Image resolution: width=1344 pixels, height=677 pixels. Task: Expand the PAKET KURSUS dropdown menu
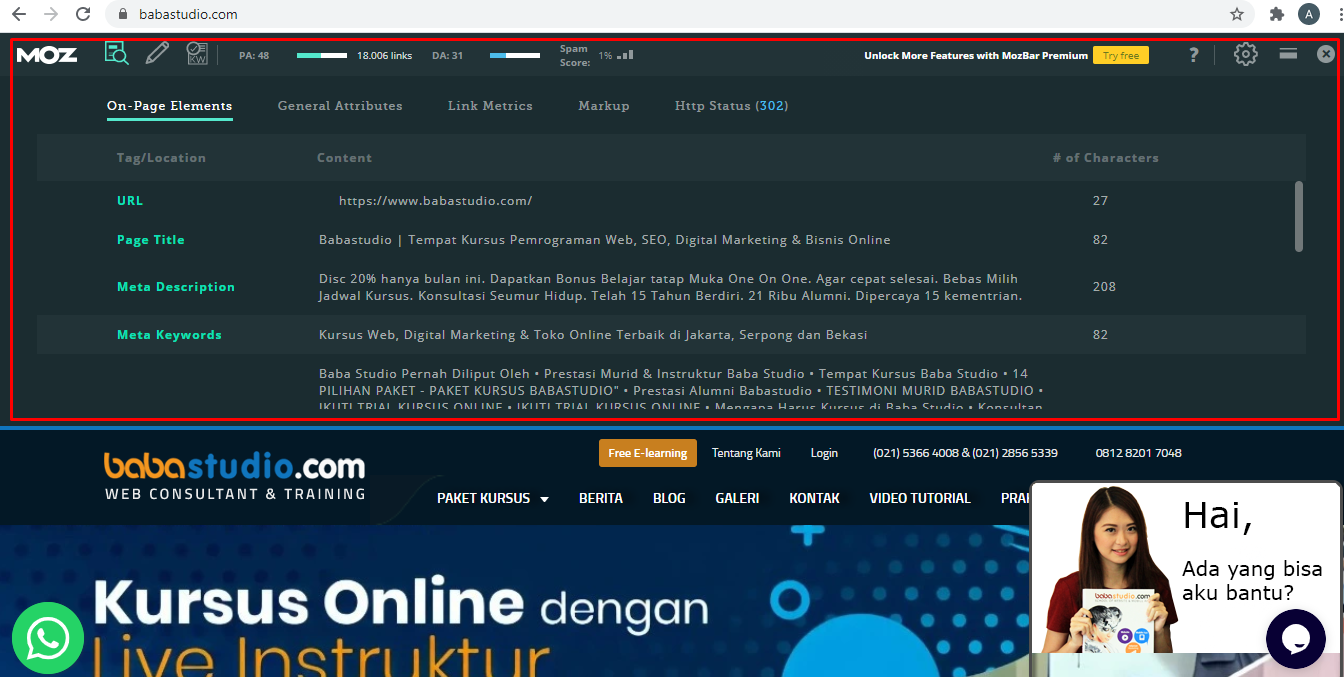tap(493, 498)
